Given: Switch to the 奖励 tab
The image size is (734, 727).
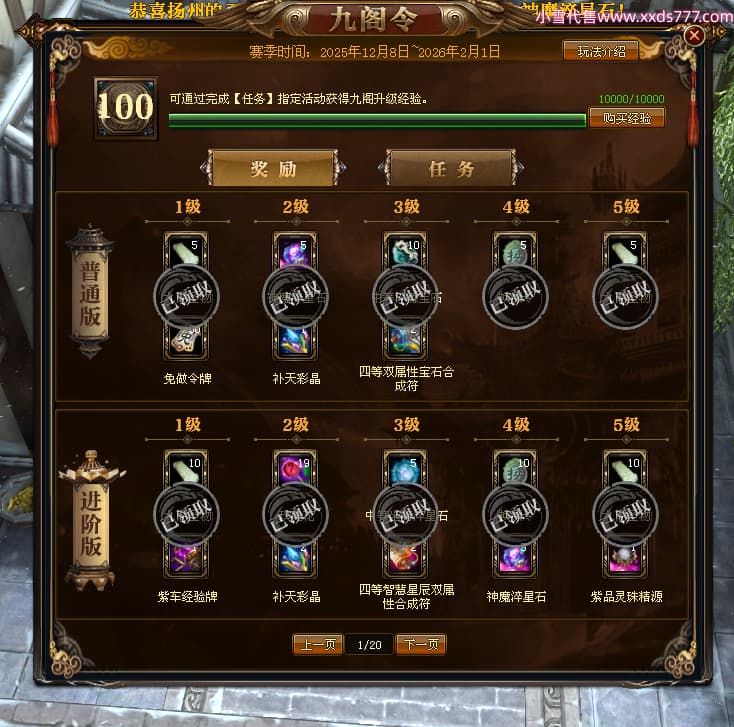Looking at the screenshot, I should coord(273,168).
